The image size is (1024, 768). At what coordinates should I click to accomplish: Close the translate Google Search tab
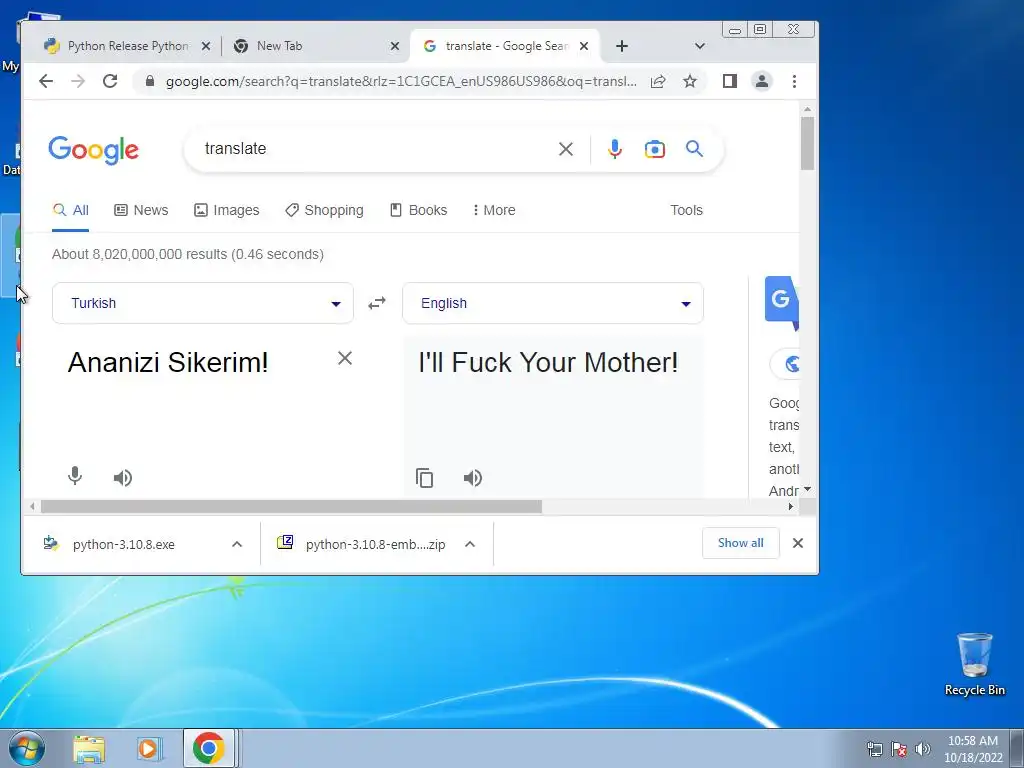(584, 46)
